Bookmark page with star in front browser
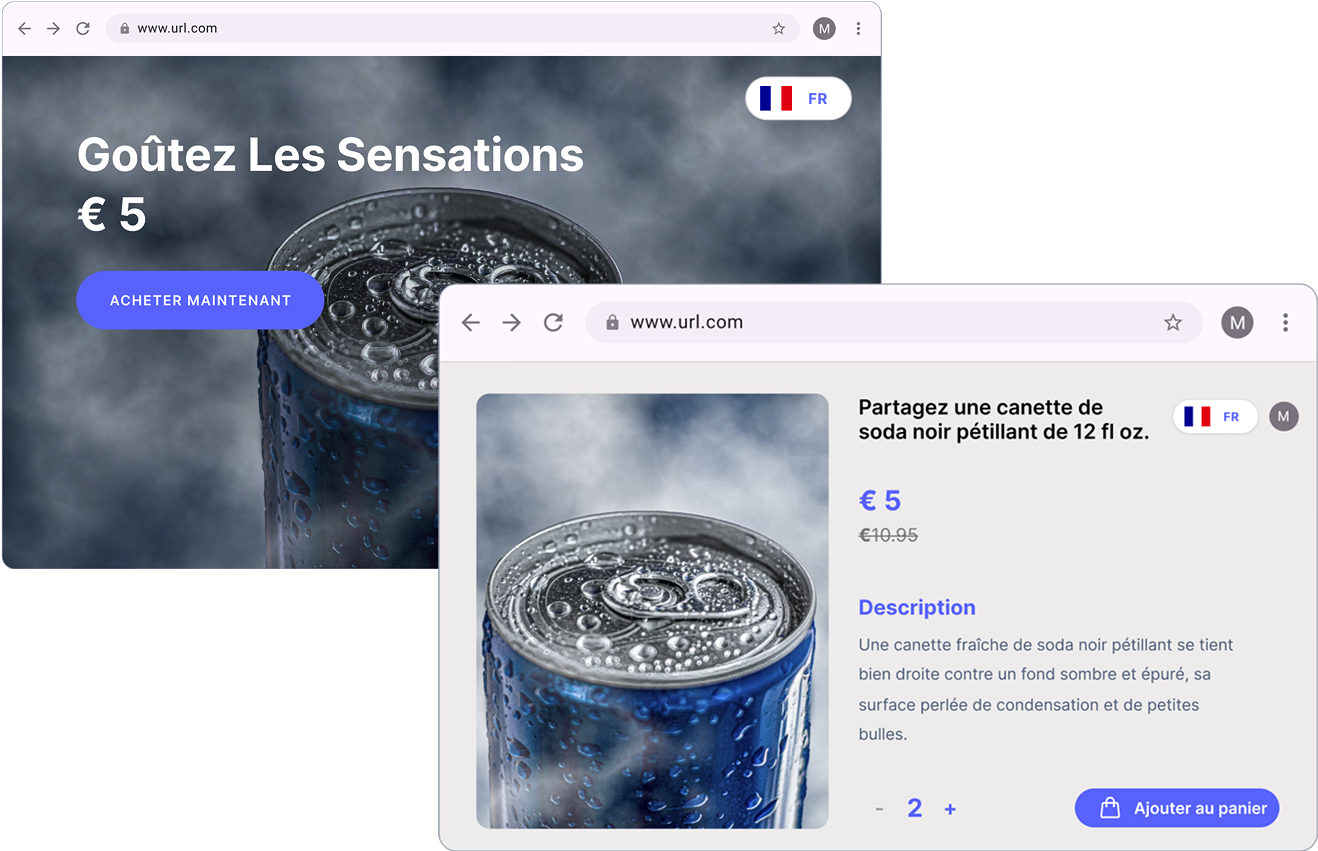Image resolution: width=1318 pixels, height=851 pixels. (x=1173, y=322)
